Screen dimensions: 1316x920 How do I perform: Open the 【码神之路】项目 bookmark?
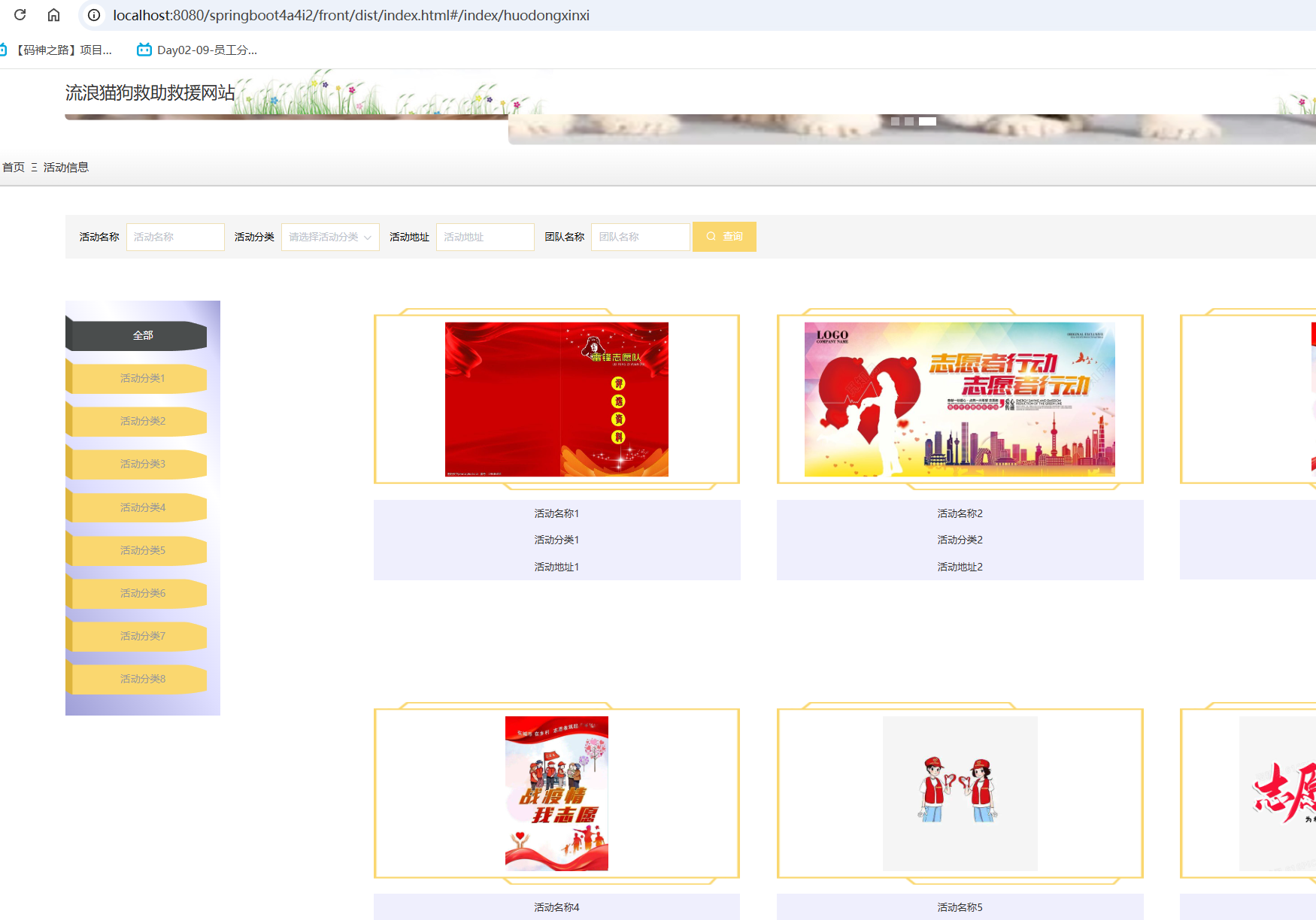[57, 50]
